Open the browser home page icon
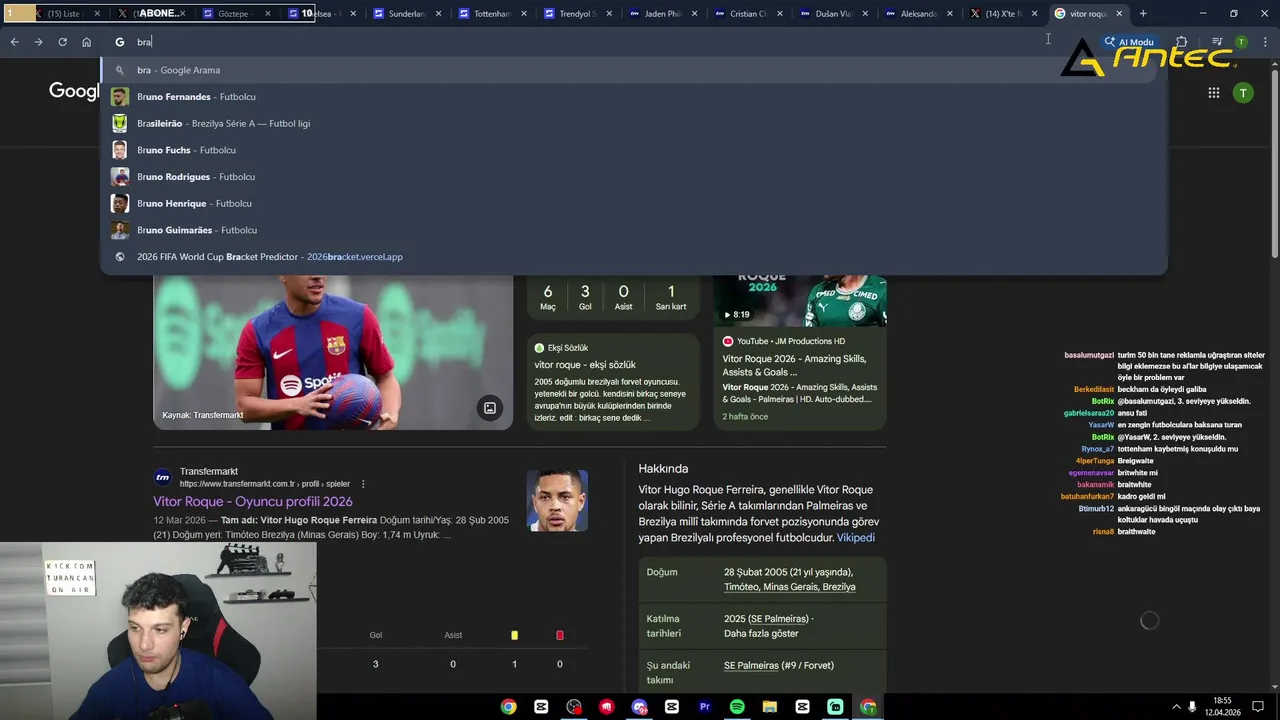The height and width of the screenshot is (720, 1280). (86, 42)
